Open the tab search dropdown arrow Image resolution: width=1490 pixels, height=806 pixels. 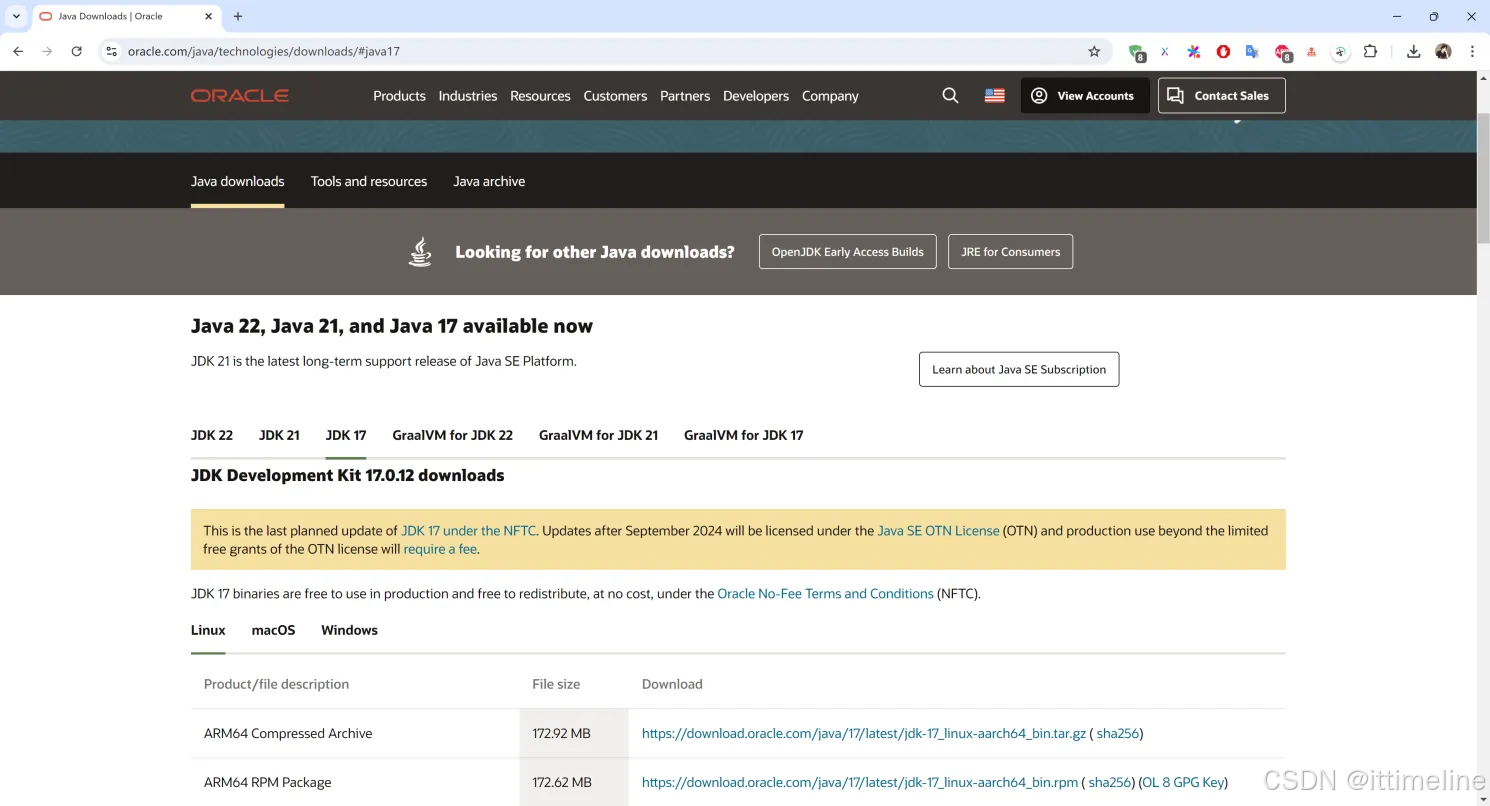pos(16,16)
